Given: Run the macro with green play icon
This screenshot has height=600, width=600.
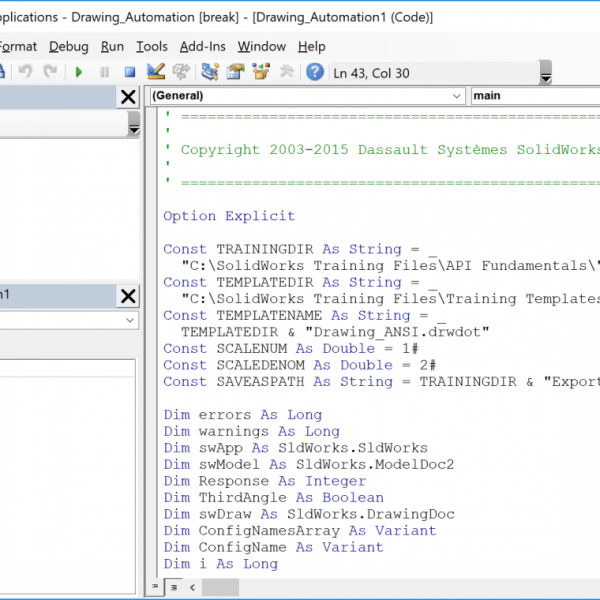Looking at the screenshot, I should coord(79,72).
